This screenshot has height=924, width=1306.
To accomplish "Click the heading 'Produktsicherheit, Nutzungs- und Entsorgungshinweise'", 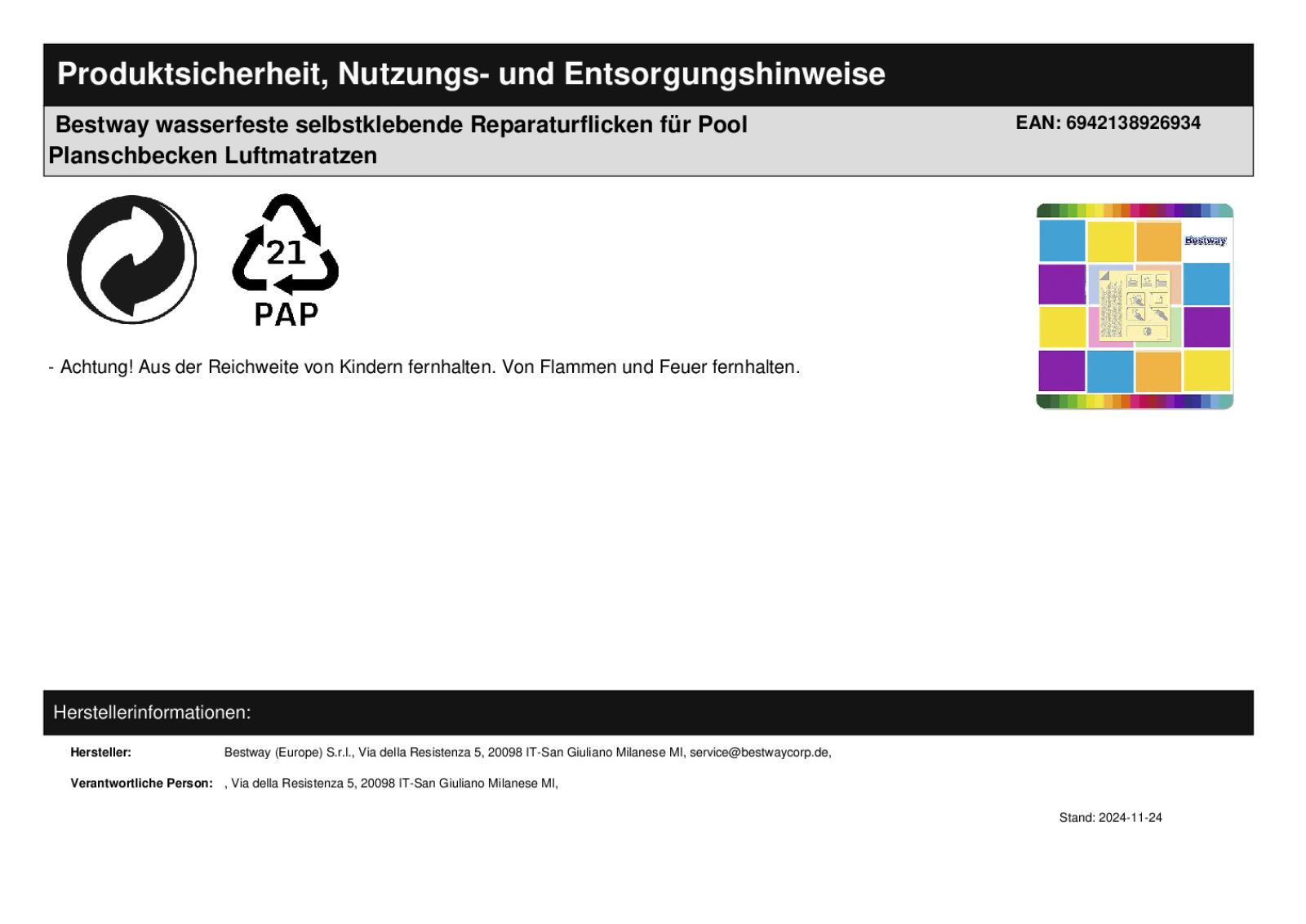I will pyautogui.click(x=471, y=74).
